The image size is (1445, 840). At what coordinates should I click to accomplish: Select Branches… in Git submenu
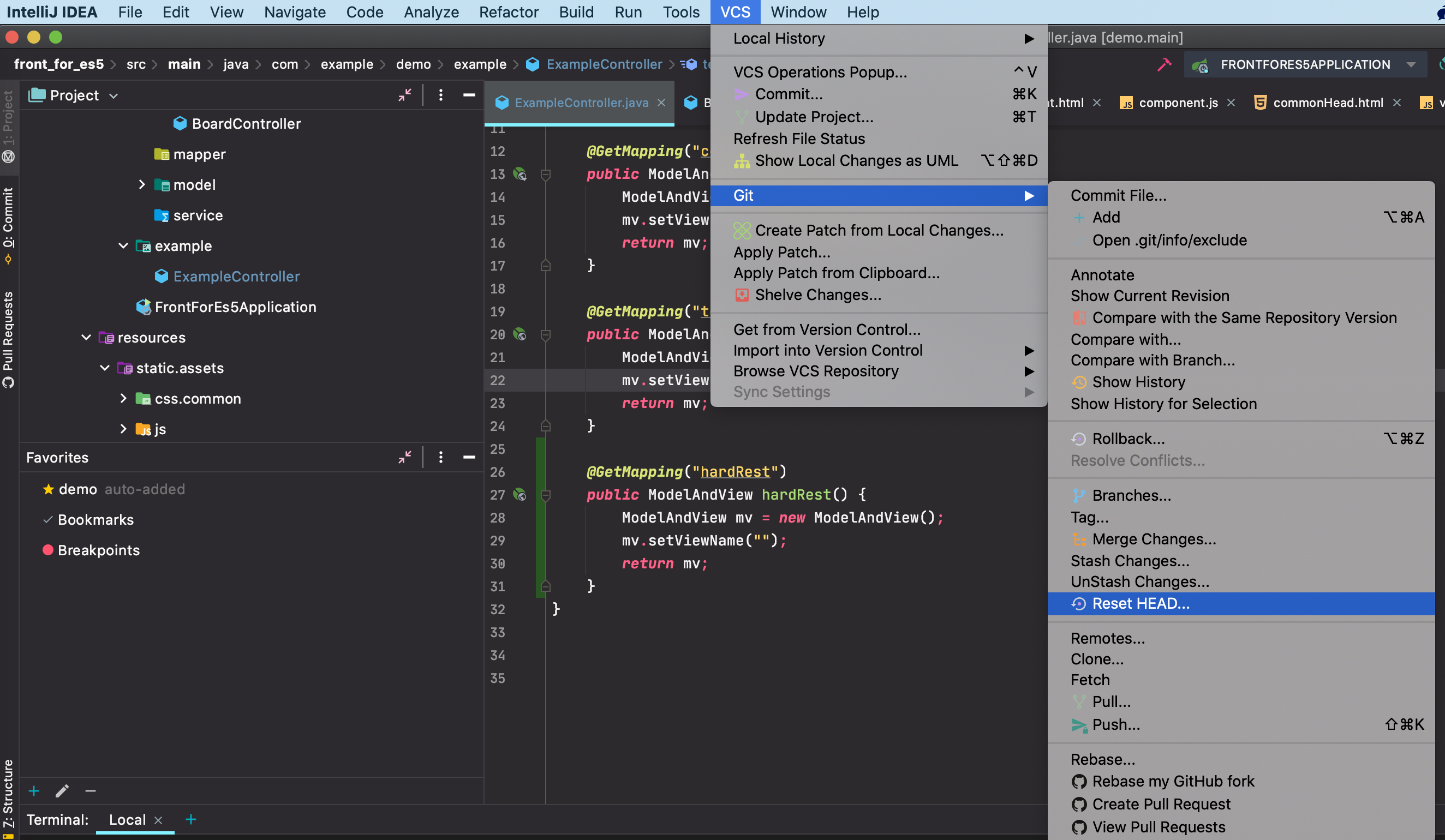click(1241, 495)
